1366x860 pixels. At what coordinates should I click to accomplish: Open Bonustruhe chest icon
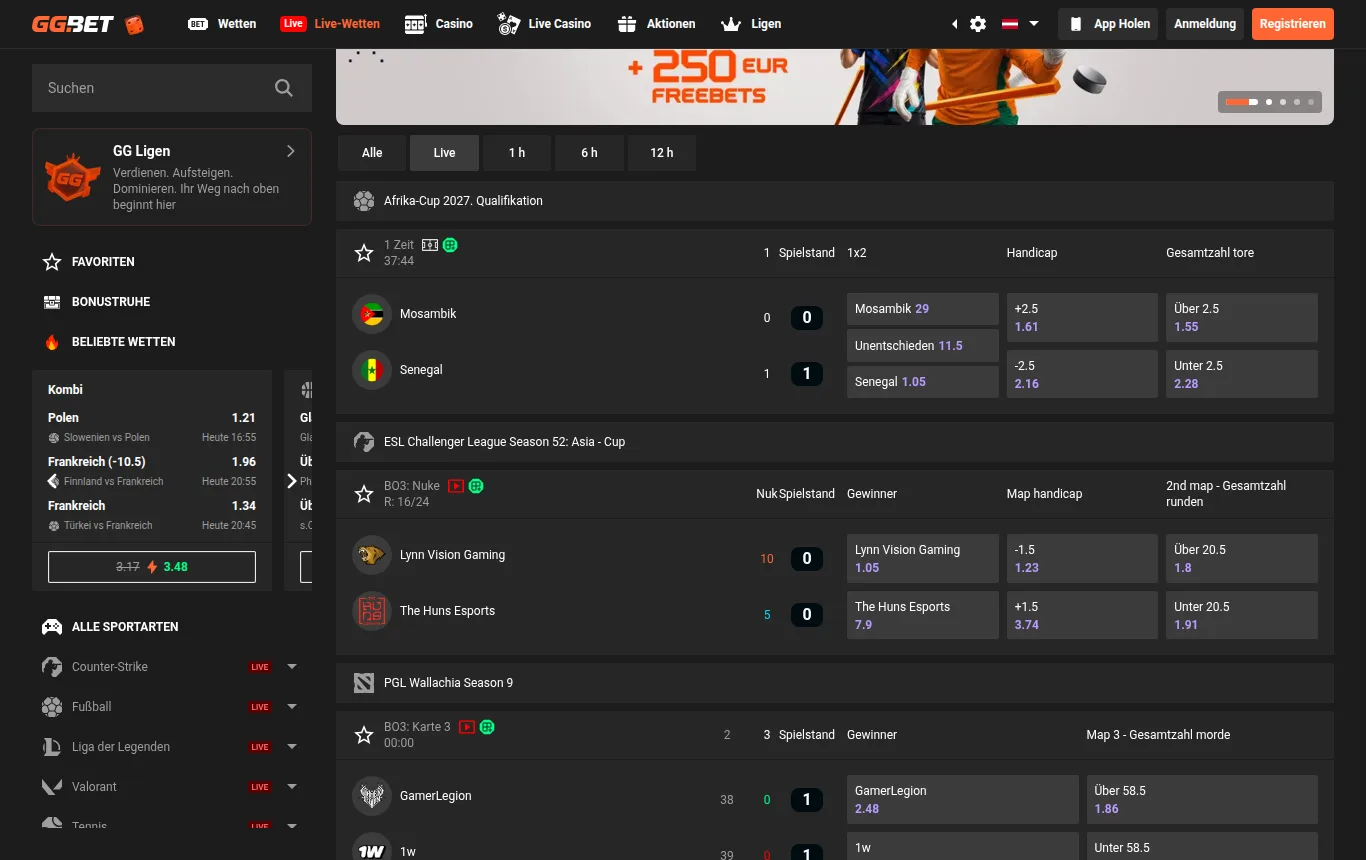[x=52, y=302]
